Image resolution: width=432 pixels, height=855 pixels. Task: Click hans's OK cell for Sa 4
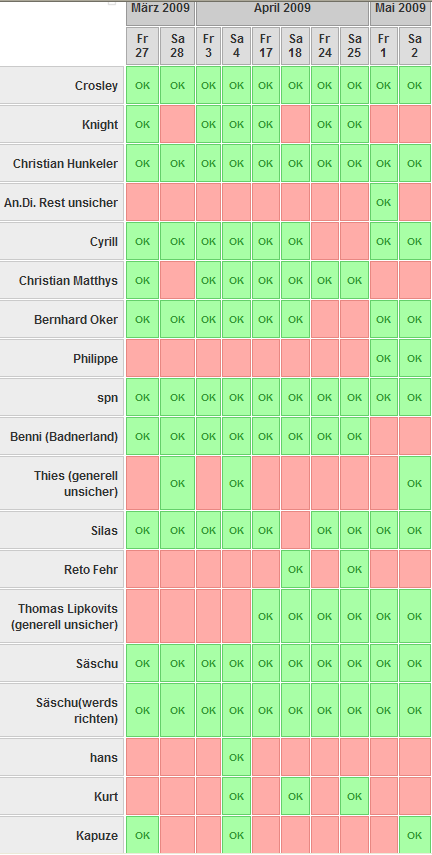236,757
